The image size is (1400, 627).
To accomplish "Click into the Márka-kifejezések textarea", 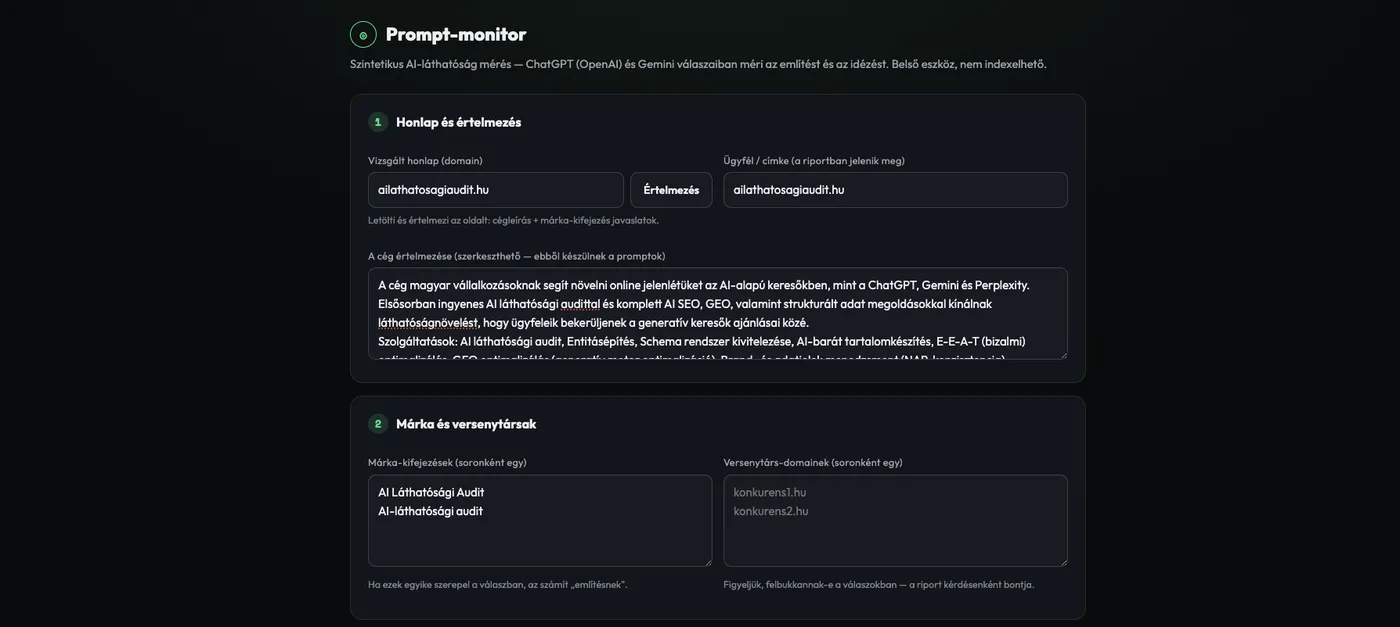I will (540, 521).
